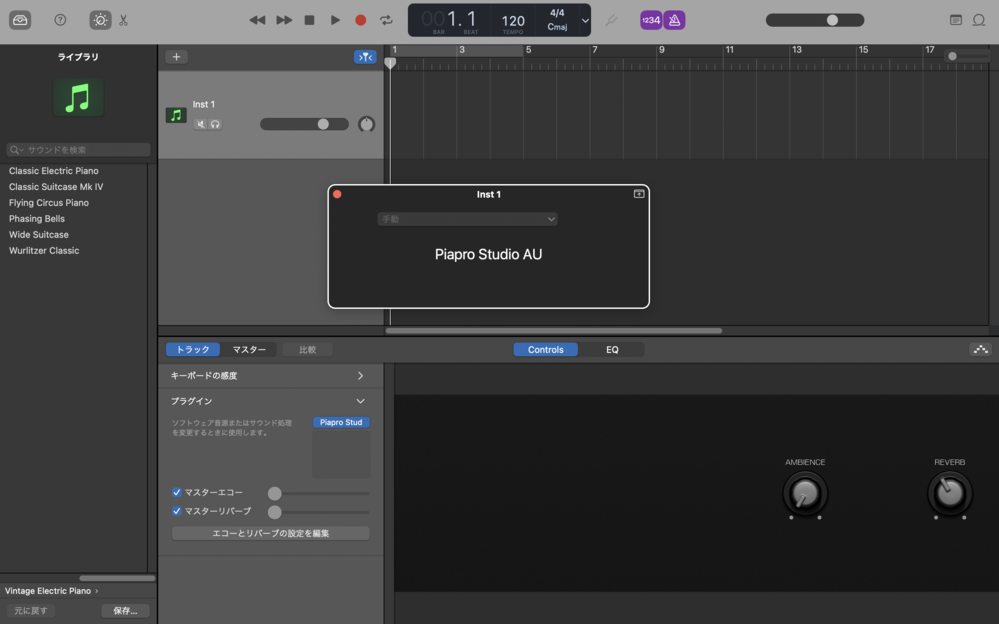Switch to the マスター tab
The height and width of the screenshot is (624, 999).
coord(249,349)
